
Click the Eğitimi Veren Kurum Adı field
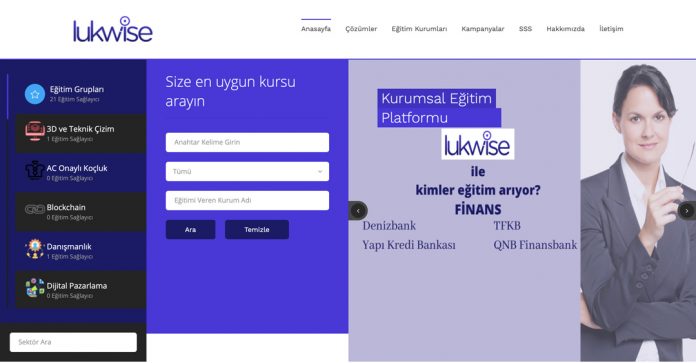point(247,201)
